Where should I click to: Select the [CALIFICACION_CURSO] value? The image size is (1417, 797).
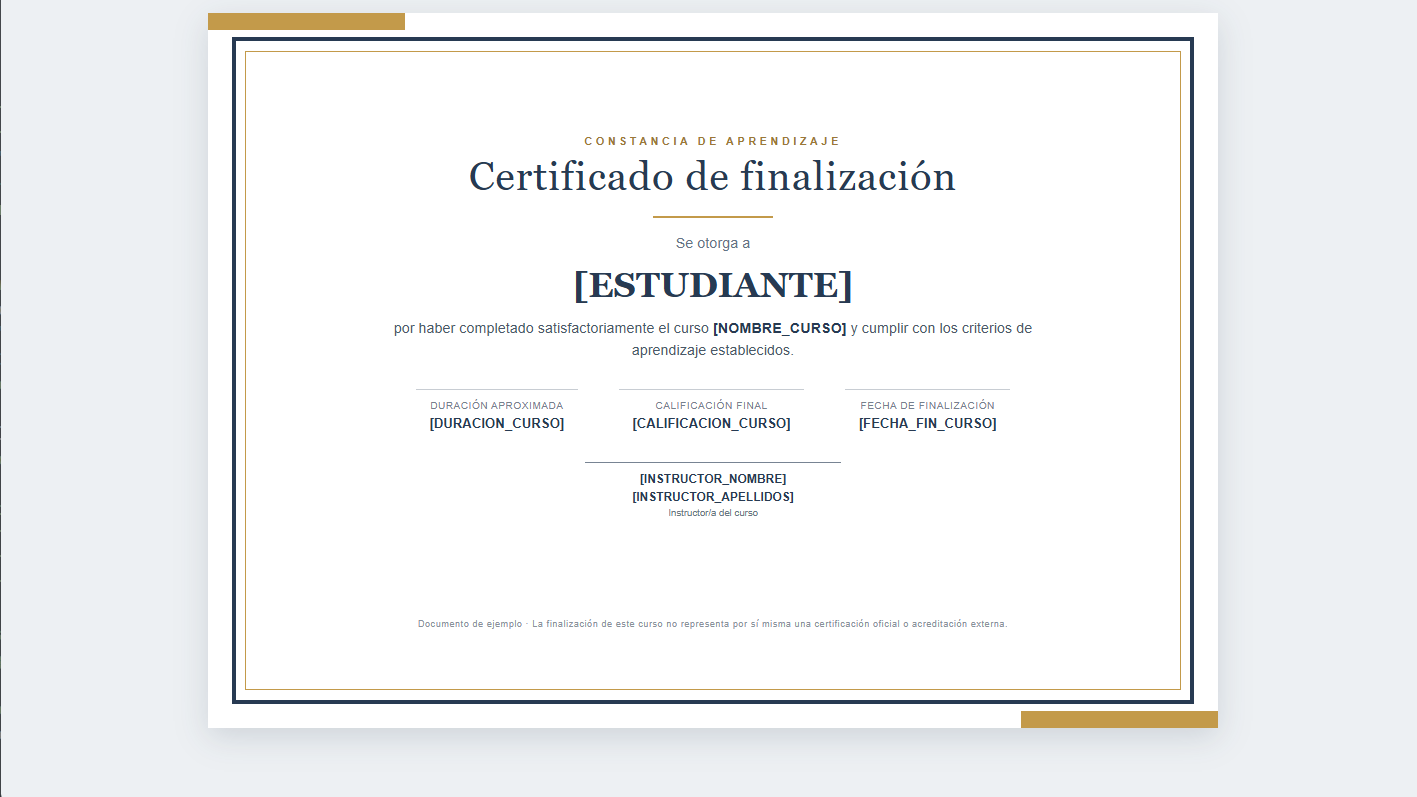pos(711,423)
